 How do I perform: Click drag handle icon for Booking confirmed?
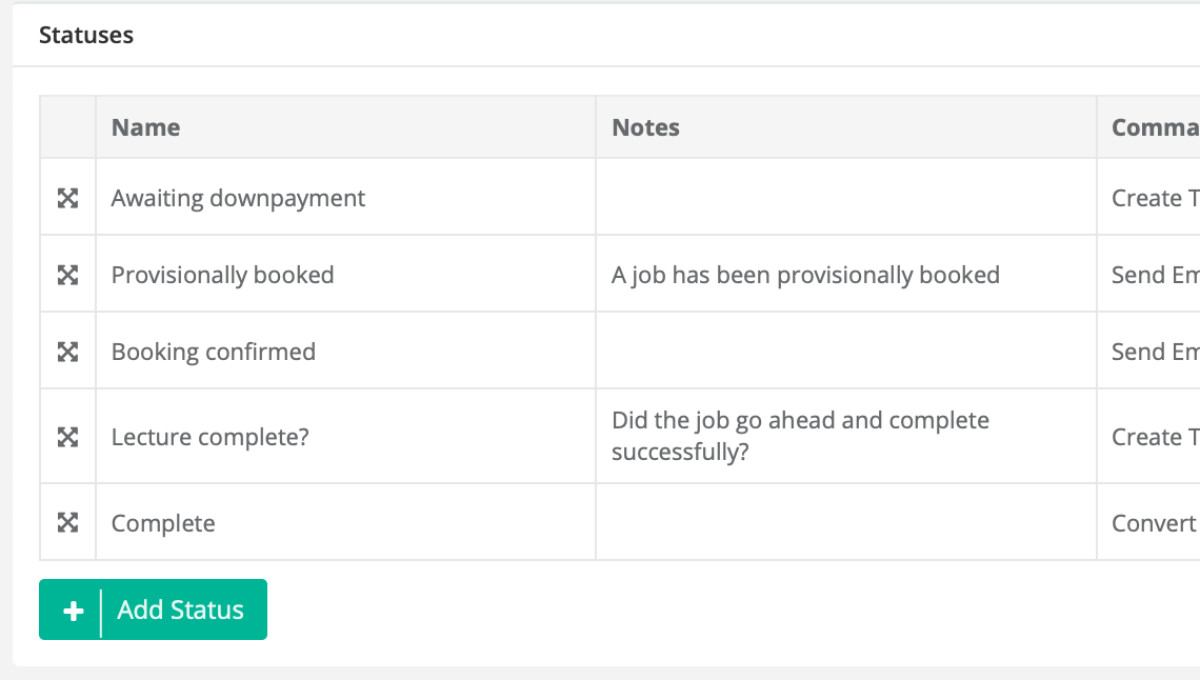point(67,352)
